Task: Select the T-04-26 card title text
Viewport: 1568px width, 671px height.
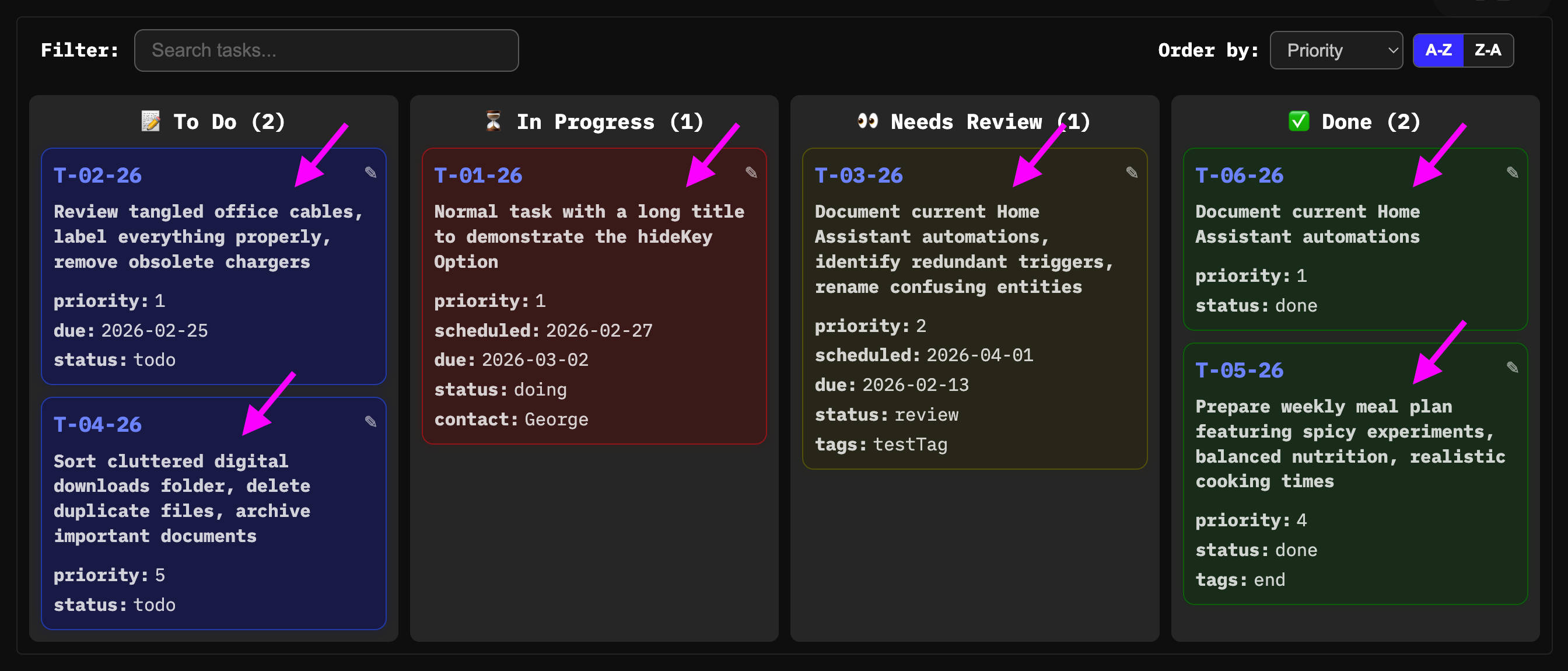Action: [181, 498]
